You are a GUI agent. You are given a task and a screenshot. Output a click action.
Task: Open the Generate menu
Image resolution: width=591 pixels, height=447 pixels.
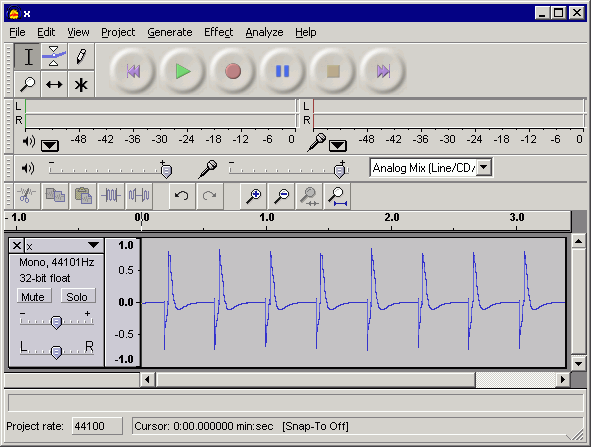point(170,32)
